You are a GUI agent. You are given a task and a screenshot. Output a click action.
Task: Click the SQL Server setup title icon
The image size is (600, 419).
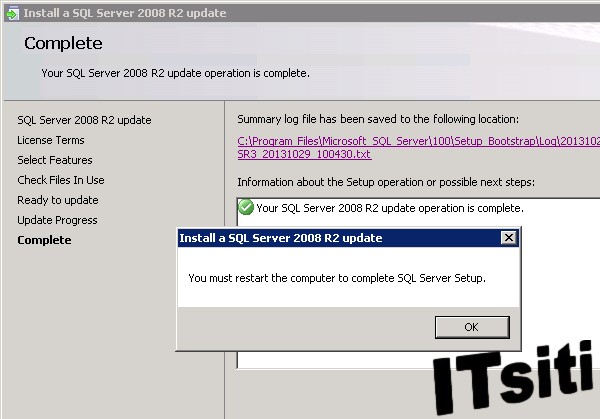click(x=13, y=13)
